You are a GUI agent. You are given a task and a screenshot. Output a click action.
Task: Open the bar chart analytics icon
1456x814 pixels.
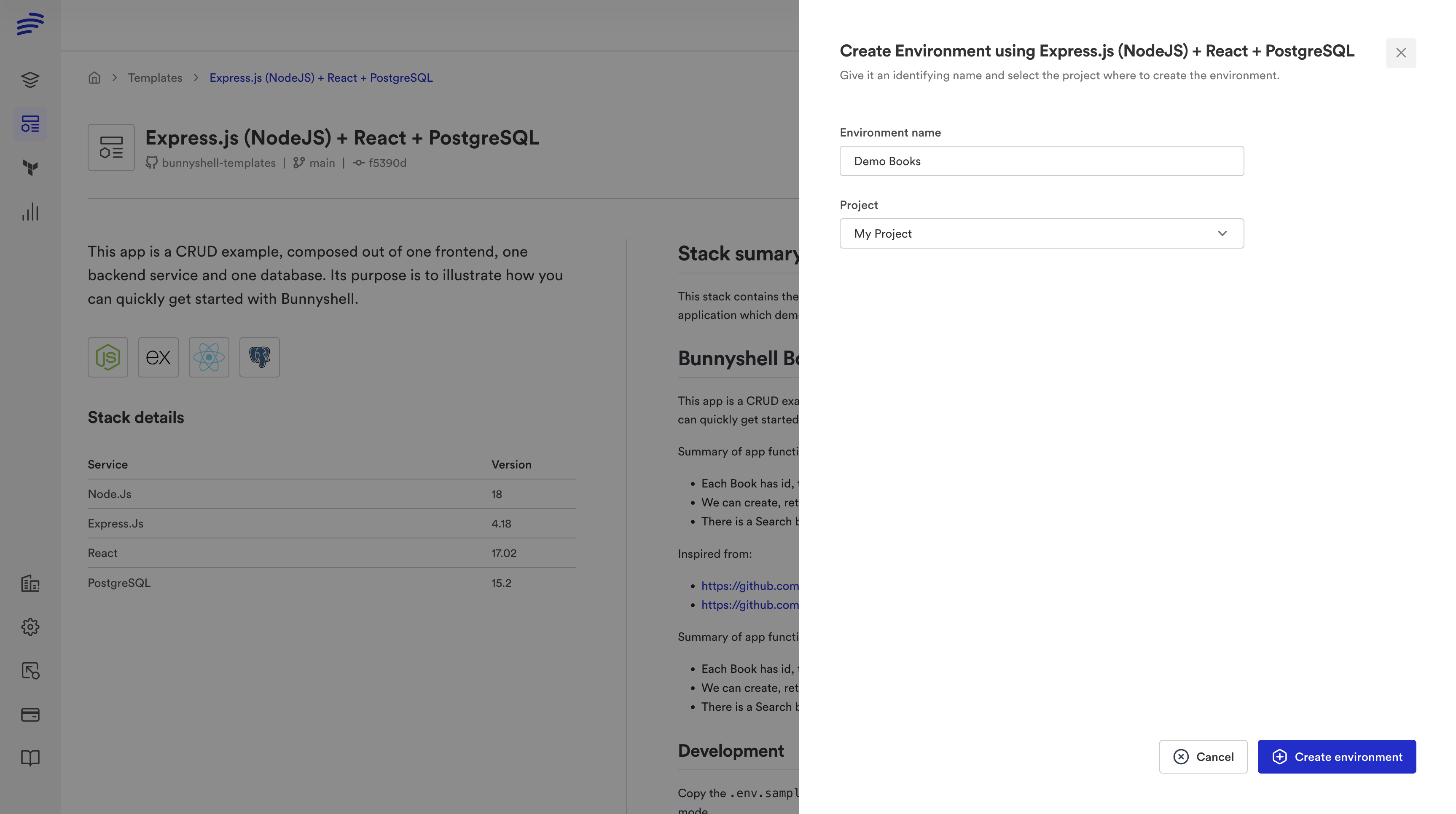click(30, 212)
